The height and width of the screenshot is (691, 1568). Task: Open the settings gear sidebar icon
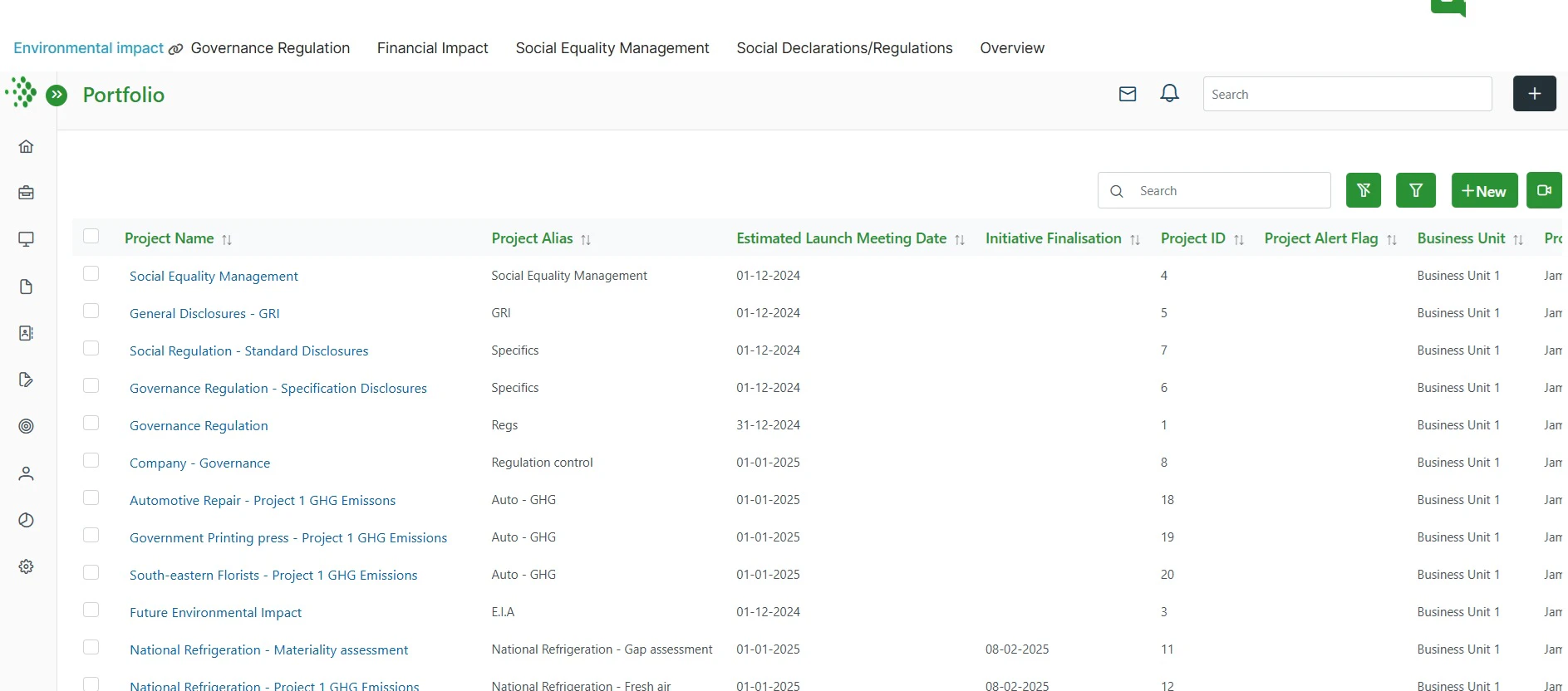(26, 566)
